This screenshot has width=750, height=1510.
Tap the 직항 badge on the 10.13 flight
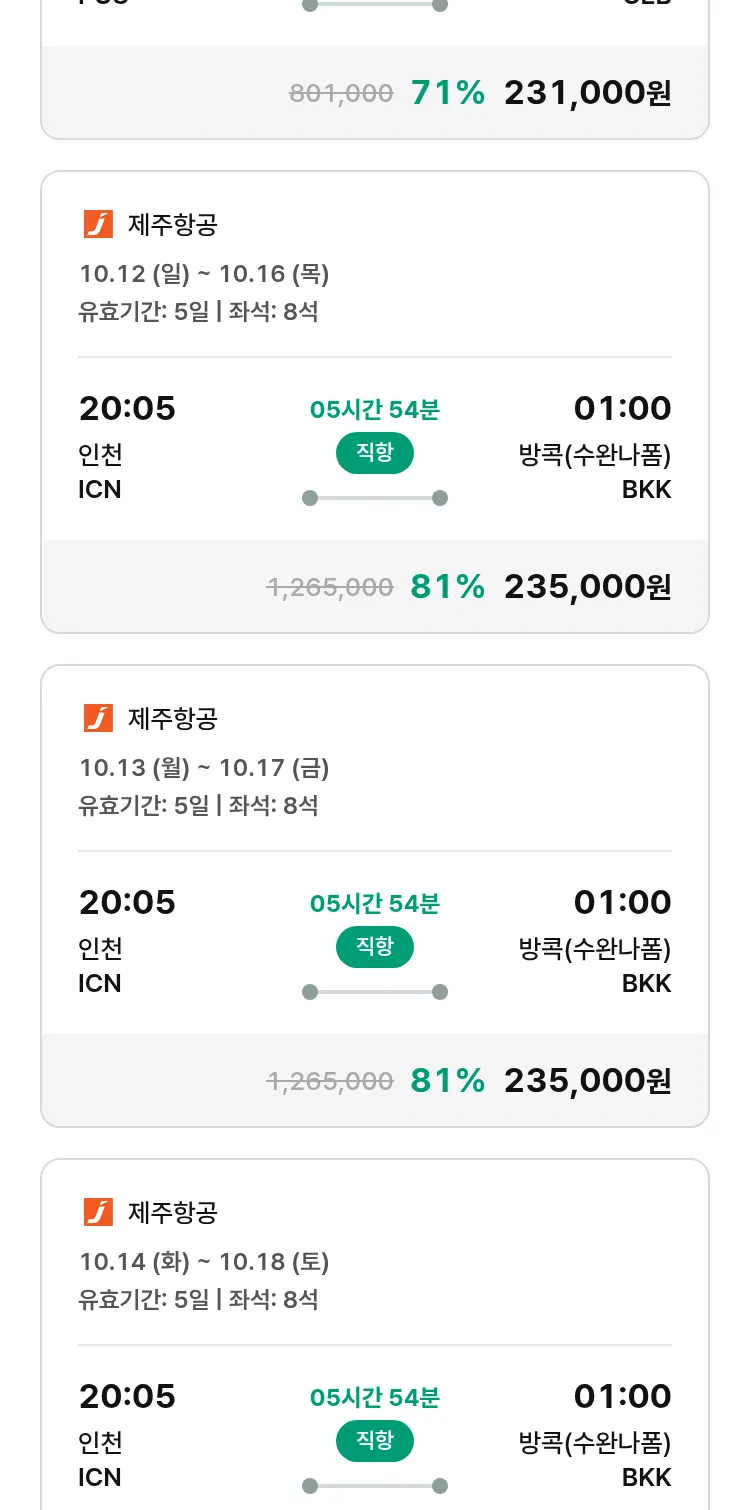[374, 947]
